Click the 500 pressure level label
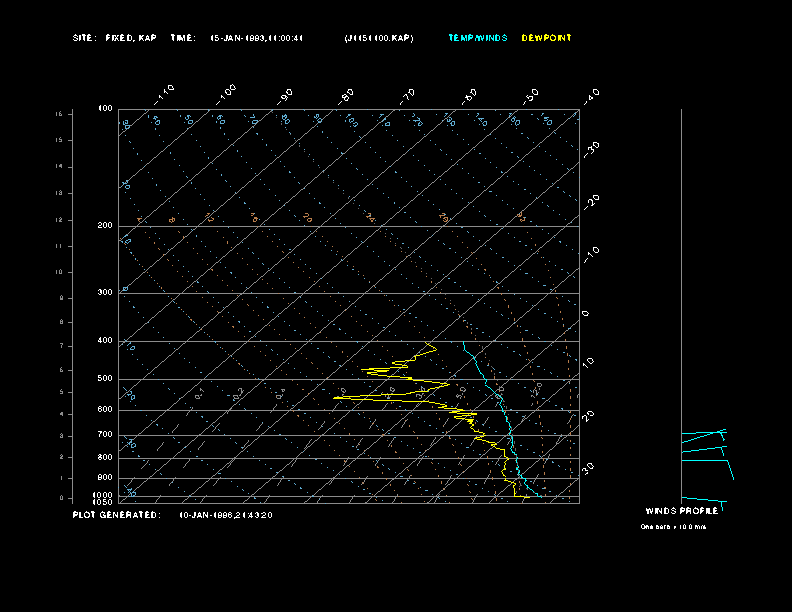792x612 pixels. 105,379
